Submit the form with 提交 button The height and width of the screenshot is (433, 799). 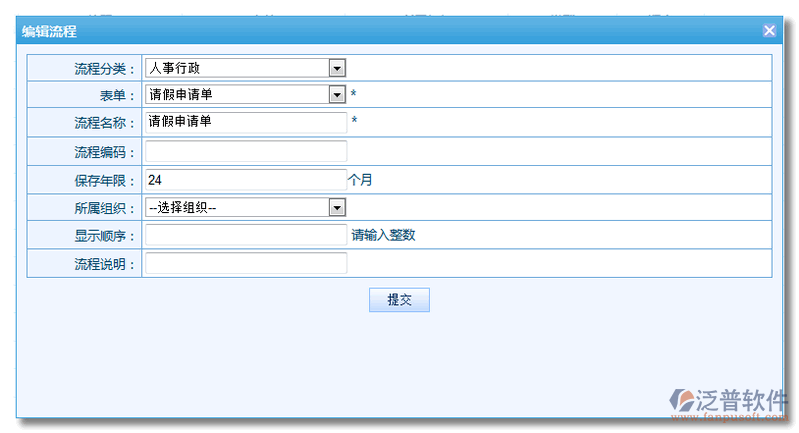399,300
